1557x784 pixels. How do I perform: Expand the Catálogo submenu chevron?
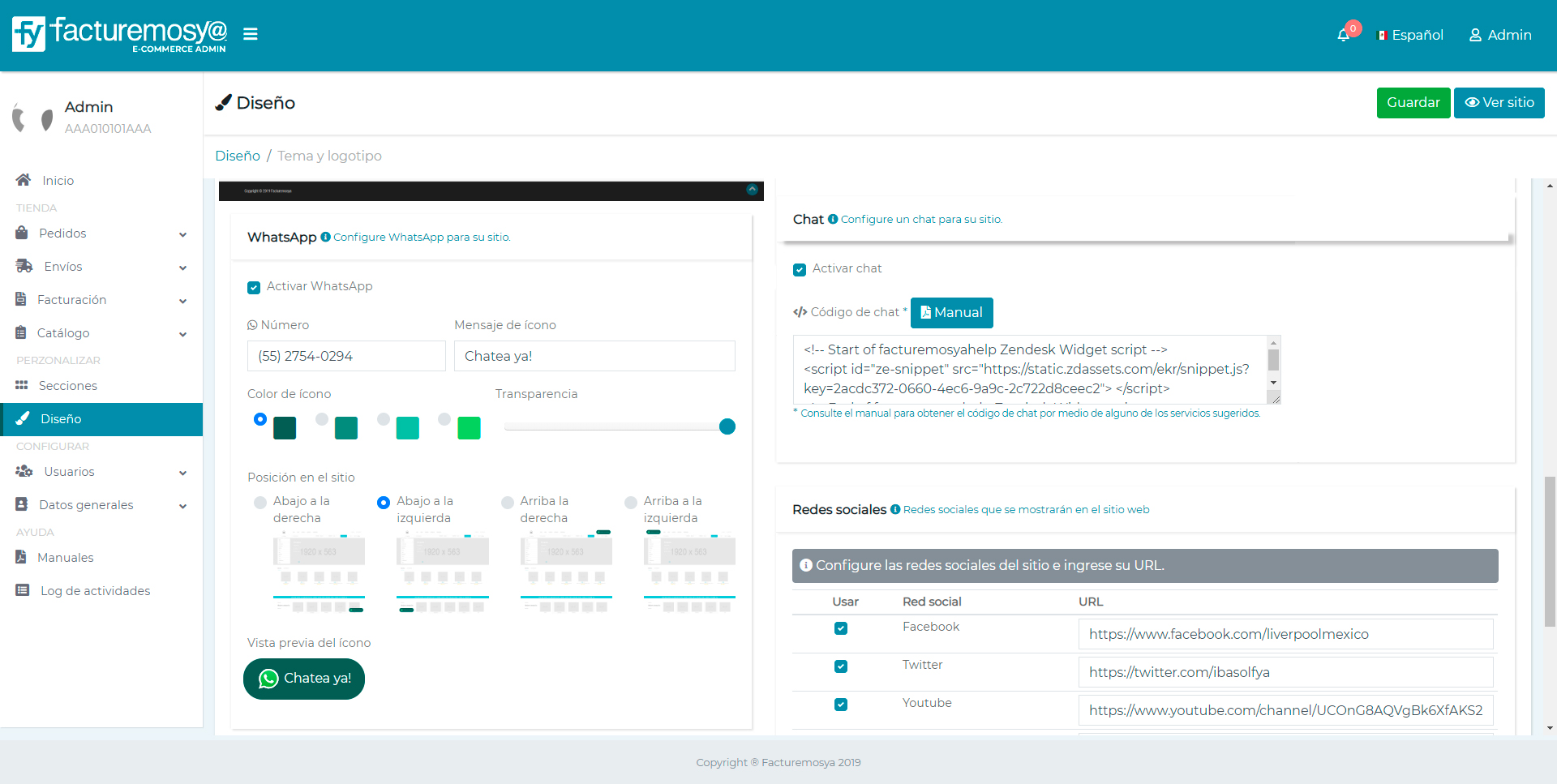pyautogui.click(x=182, y=334)
